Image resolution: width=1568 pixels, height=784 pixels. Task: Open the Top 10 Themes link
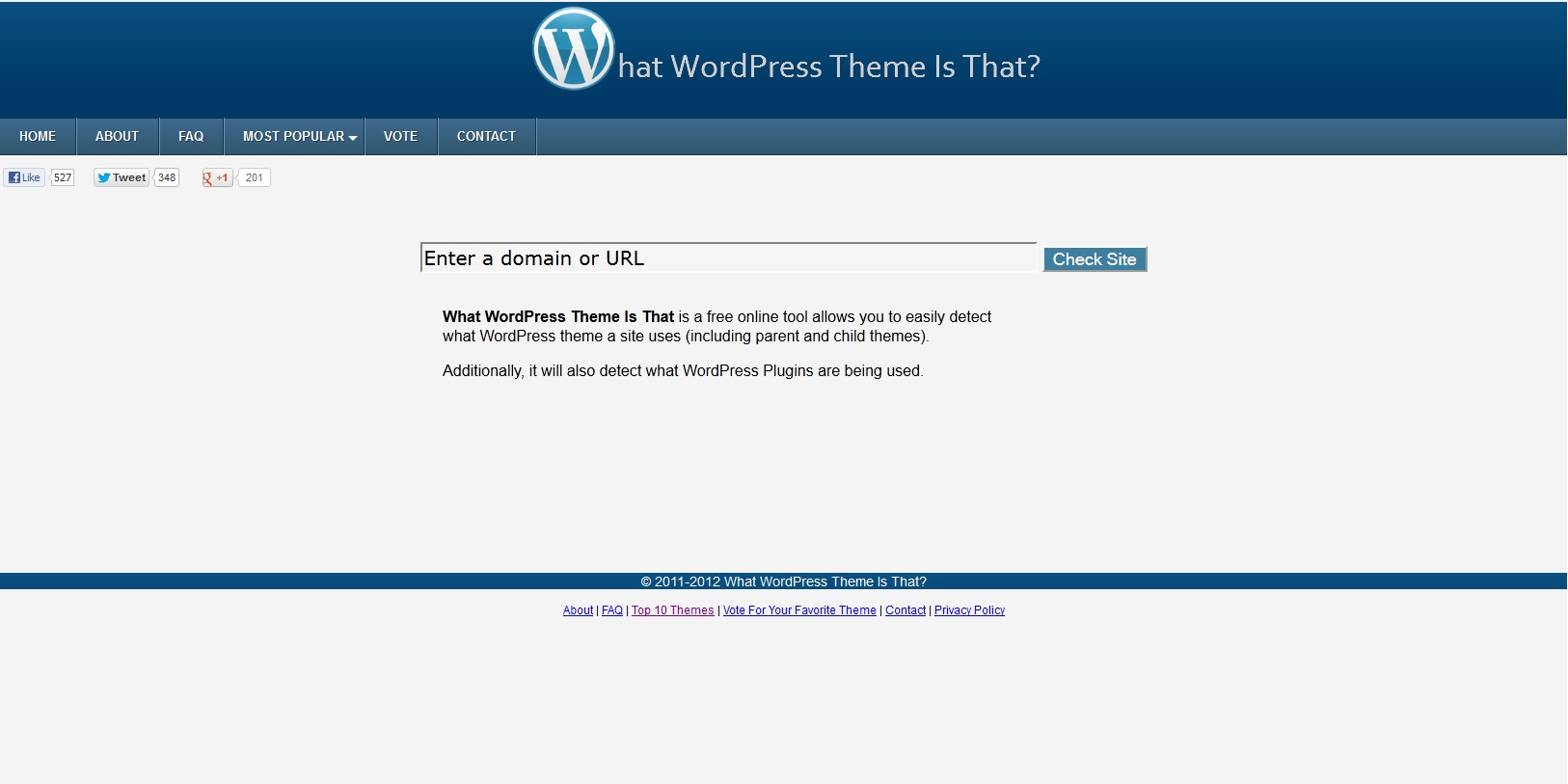(673, 610)
